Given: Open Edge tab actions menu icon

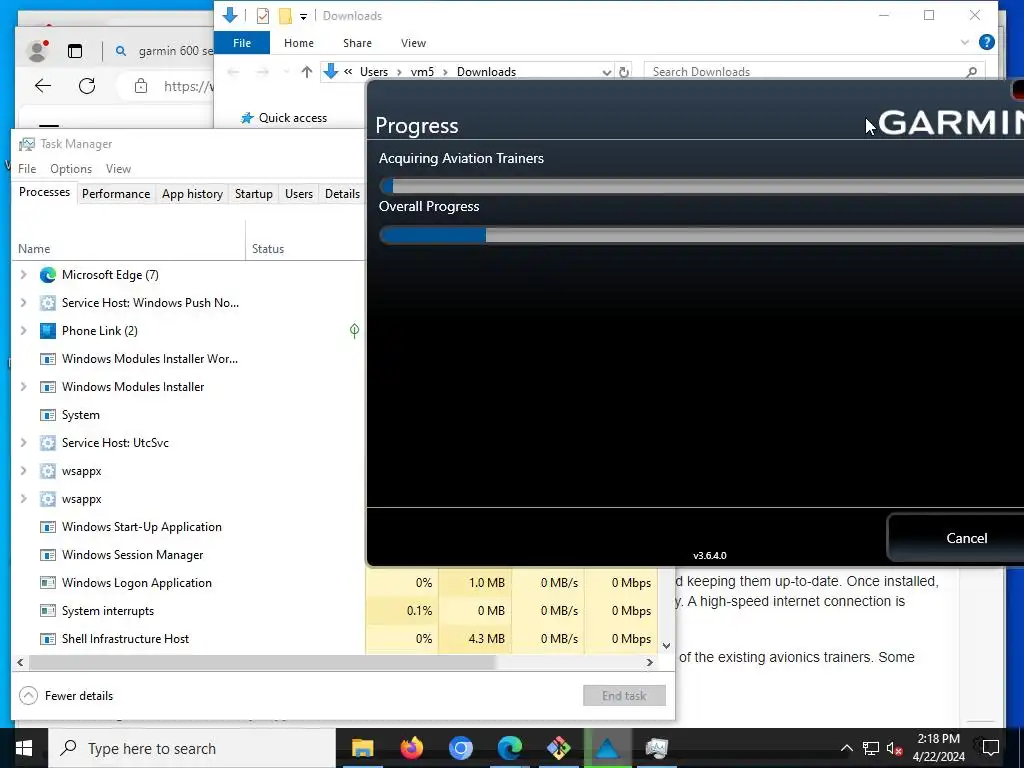Looking at the screenshot, I should 75,51.
